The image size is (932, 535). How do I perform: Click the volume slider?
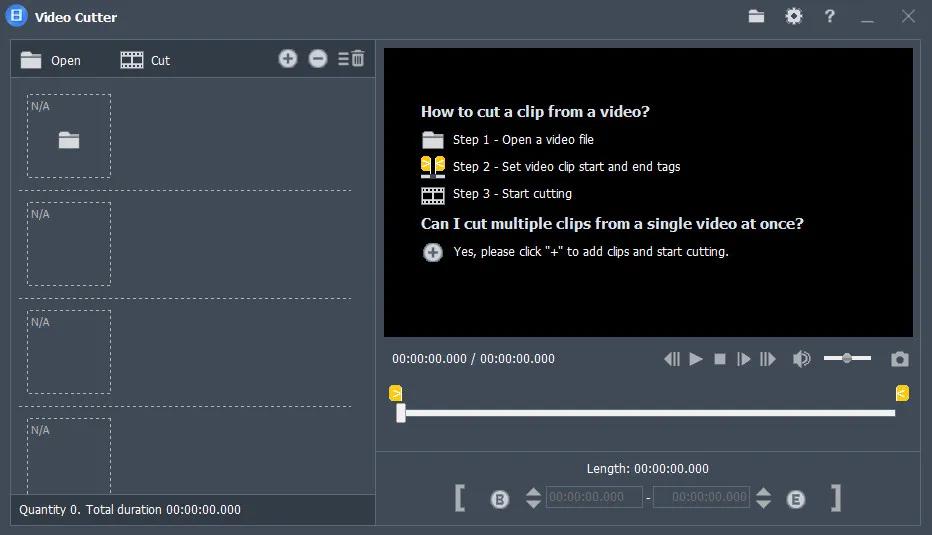(847, 358)
